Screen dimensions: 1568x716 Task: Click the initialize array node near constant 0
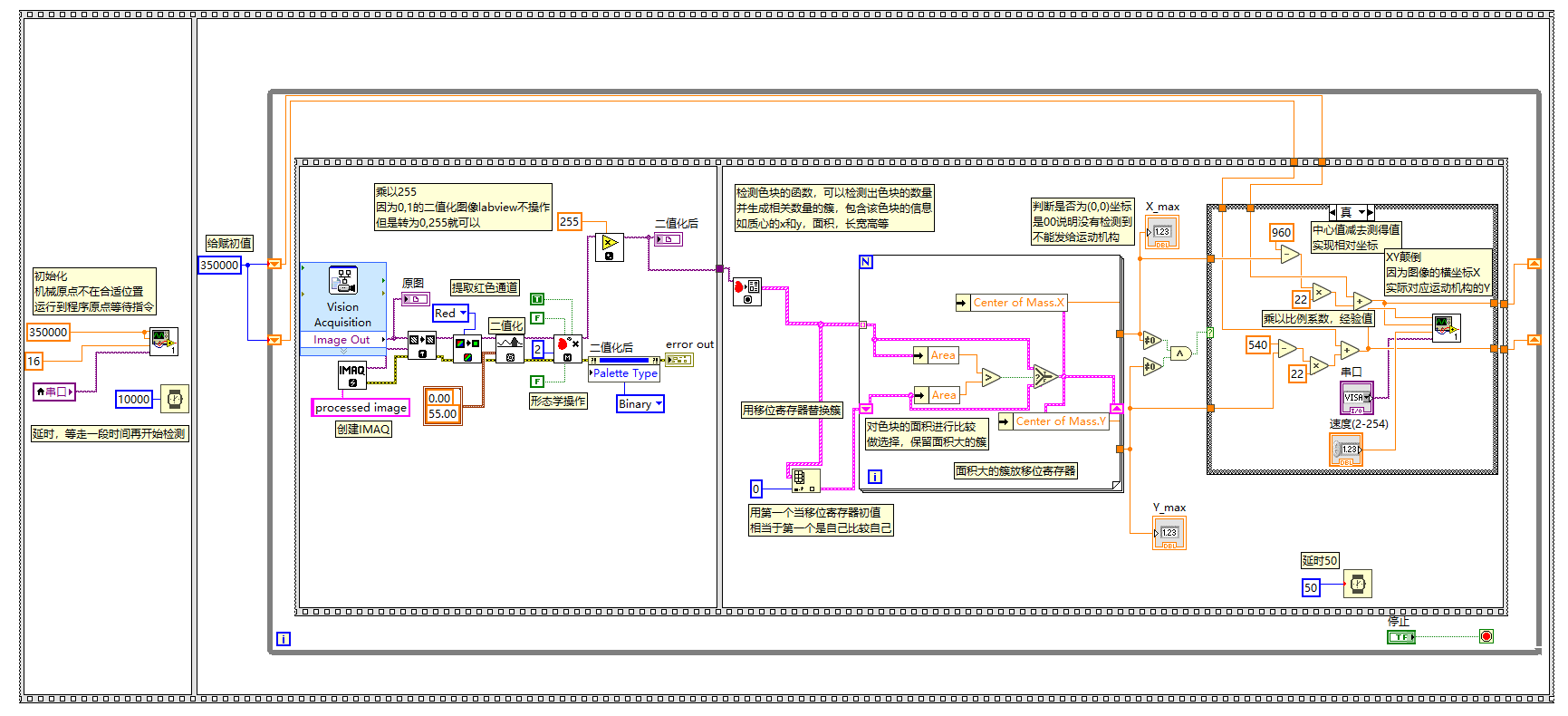(x=805, y=480)
